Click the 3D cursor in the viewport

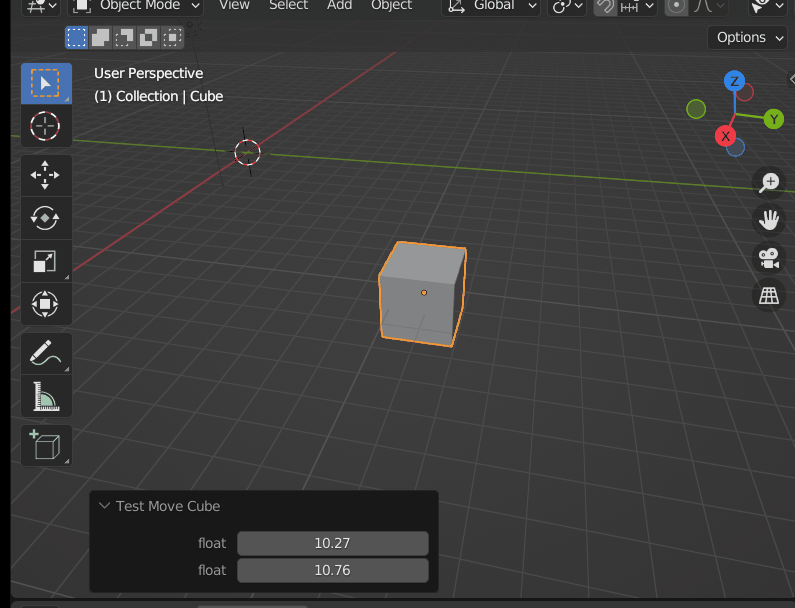(247, 152)
